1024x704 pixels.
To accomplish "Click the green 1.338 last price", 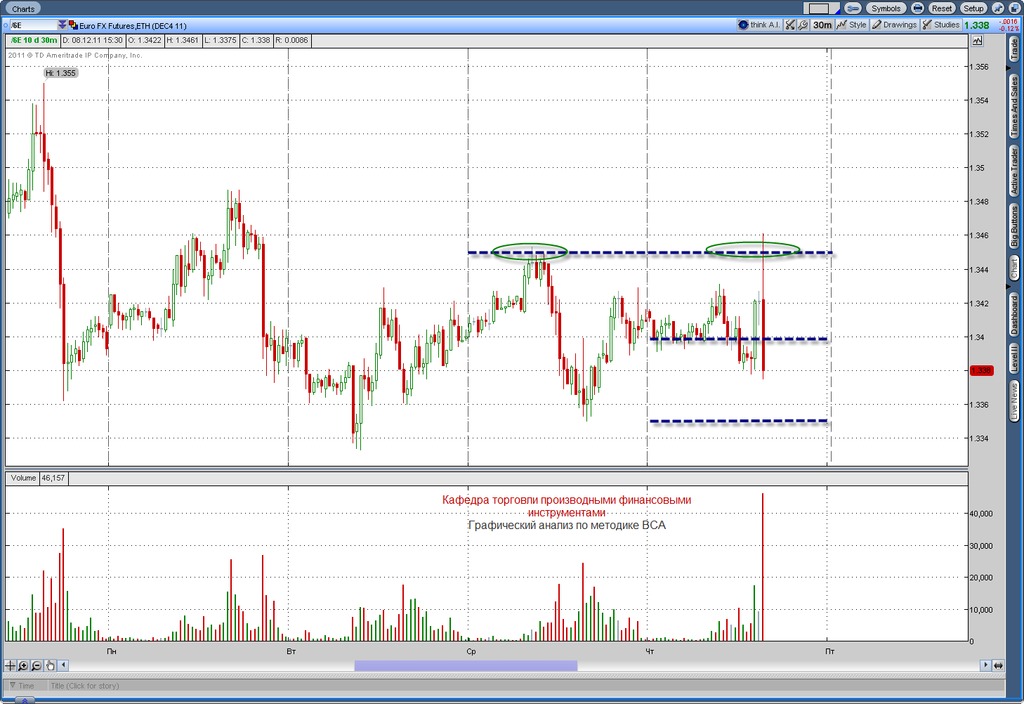I will point(976,25).
